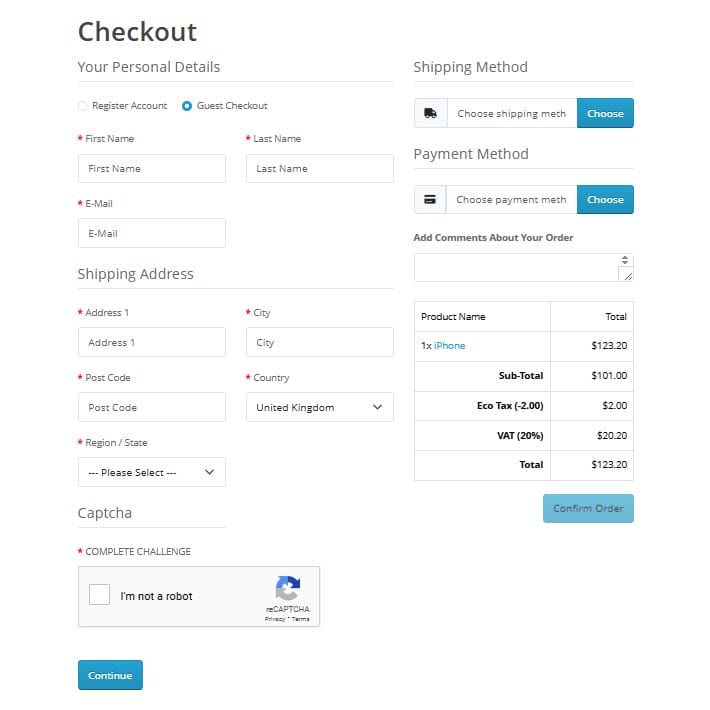Click the comments box scroll arrows
The width and height of the screenshot is (710, 710).
coord(625,260)
